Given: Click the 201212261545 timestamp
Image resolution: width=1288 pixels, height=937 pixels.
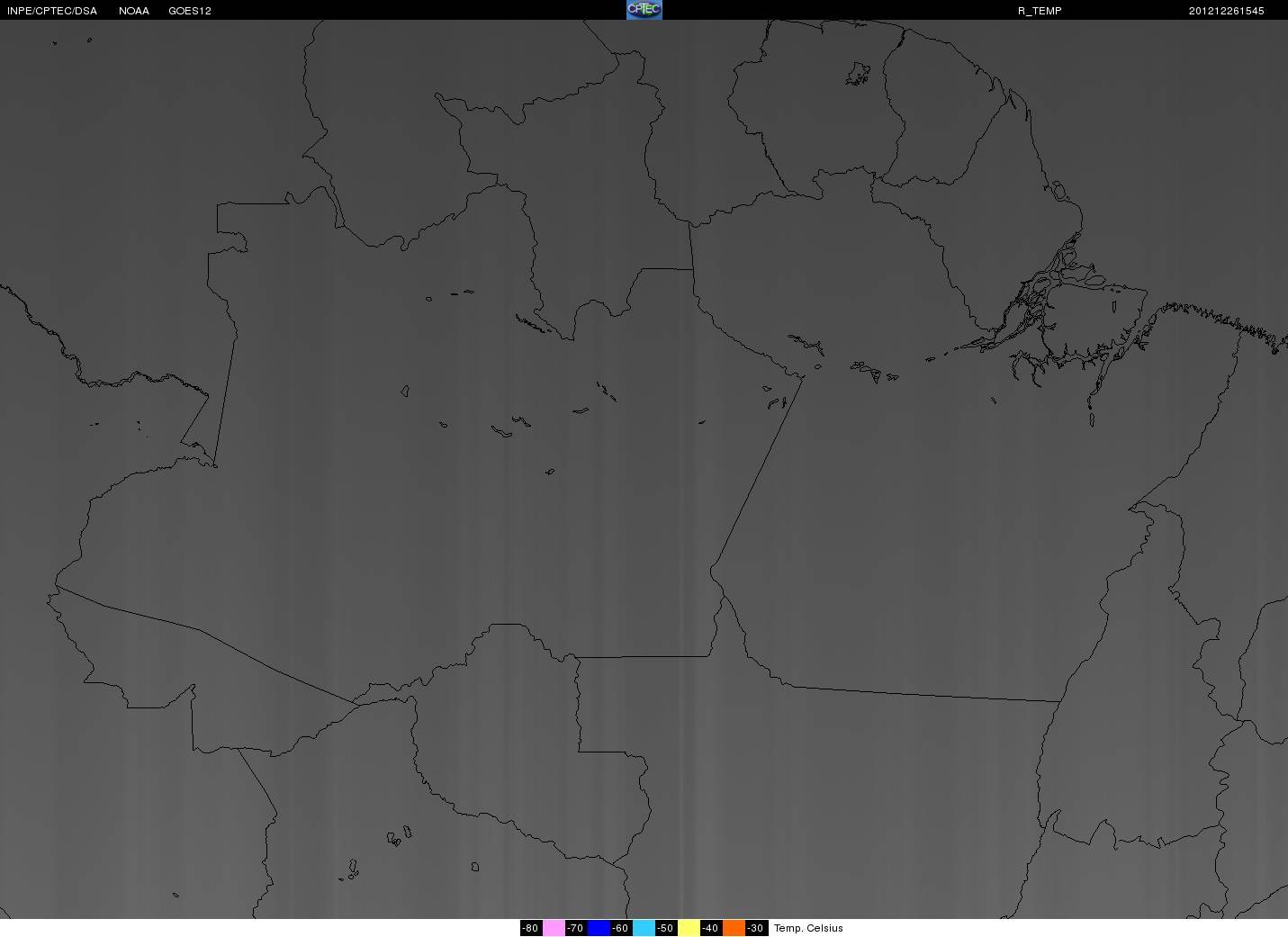Looking at the screenshot, I should (1226, 11).
